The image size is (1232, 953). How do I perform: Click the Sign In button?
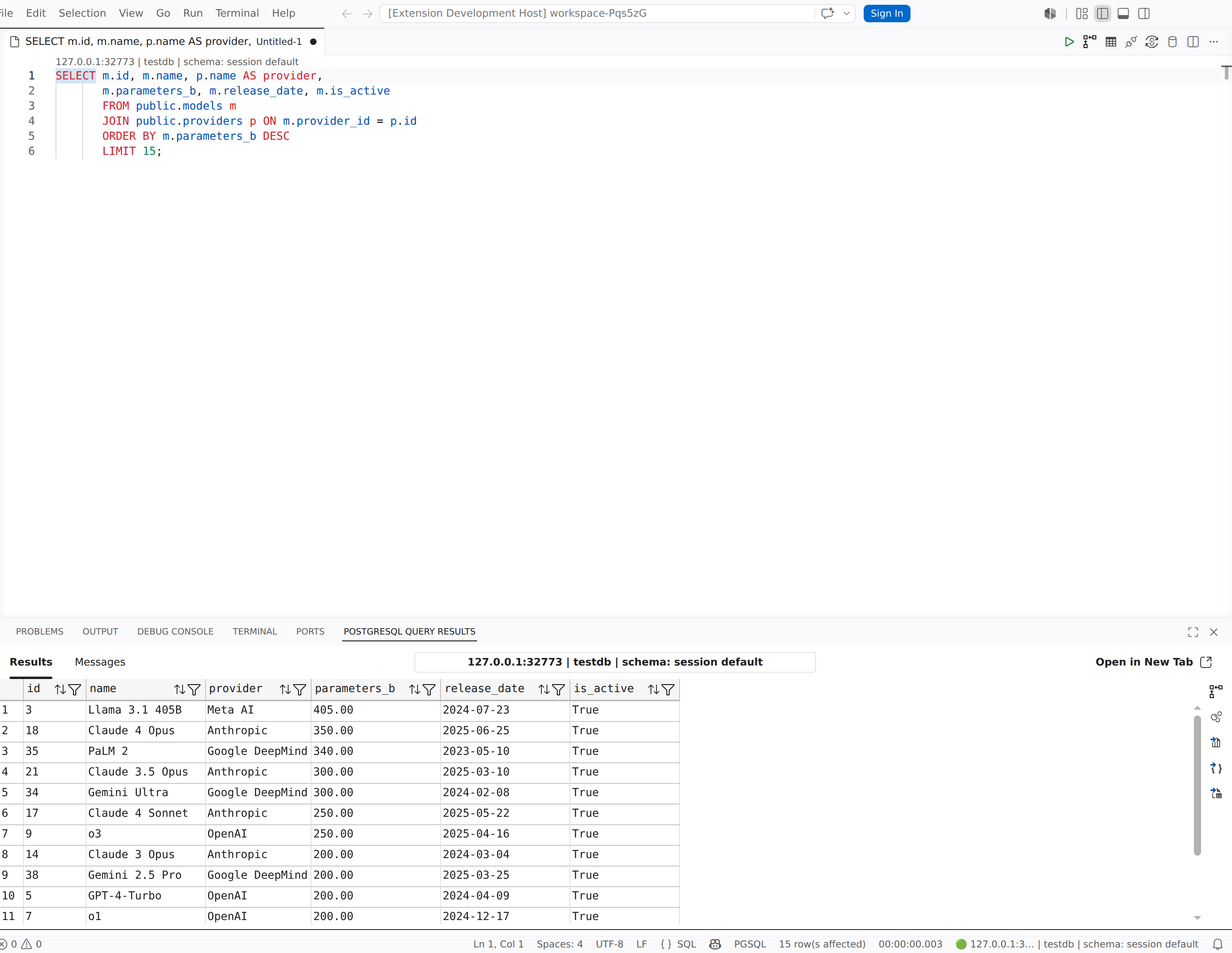pos(887,14)
